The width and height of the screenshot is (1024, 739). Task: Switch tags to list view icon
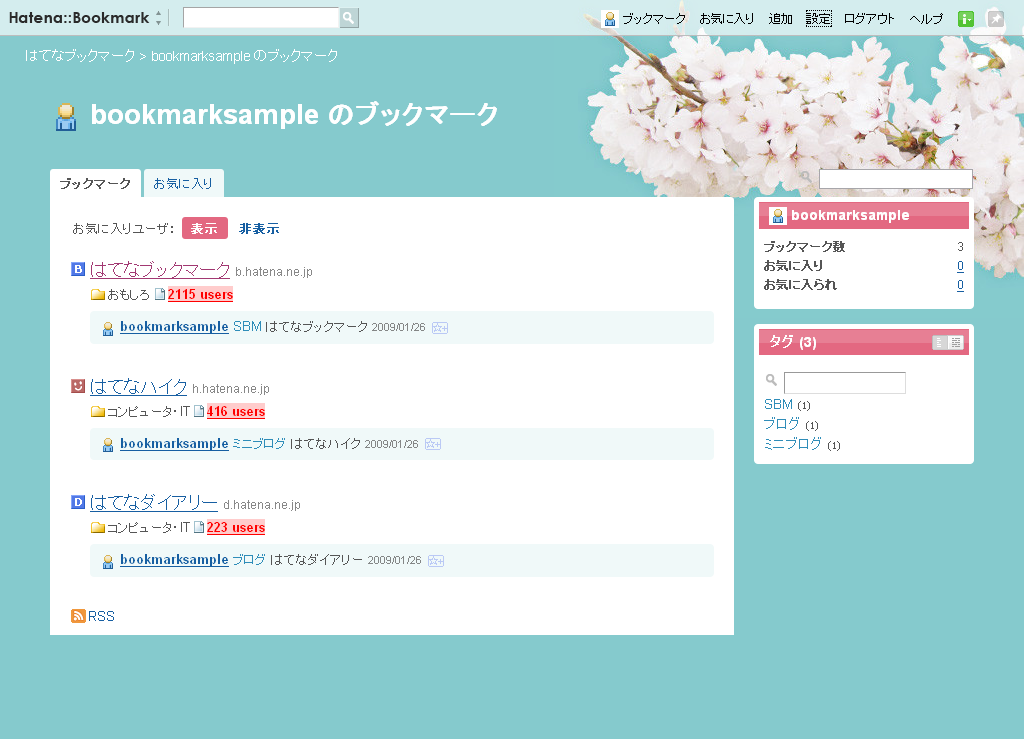[939, 342]
